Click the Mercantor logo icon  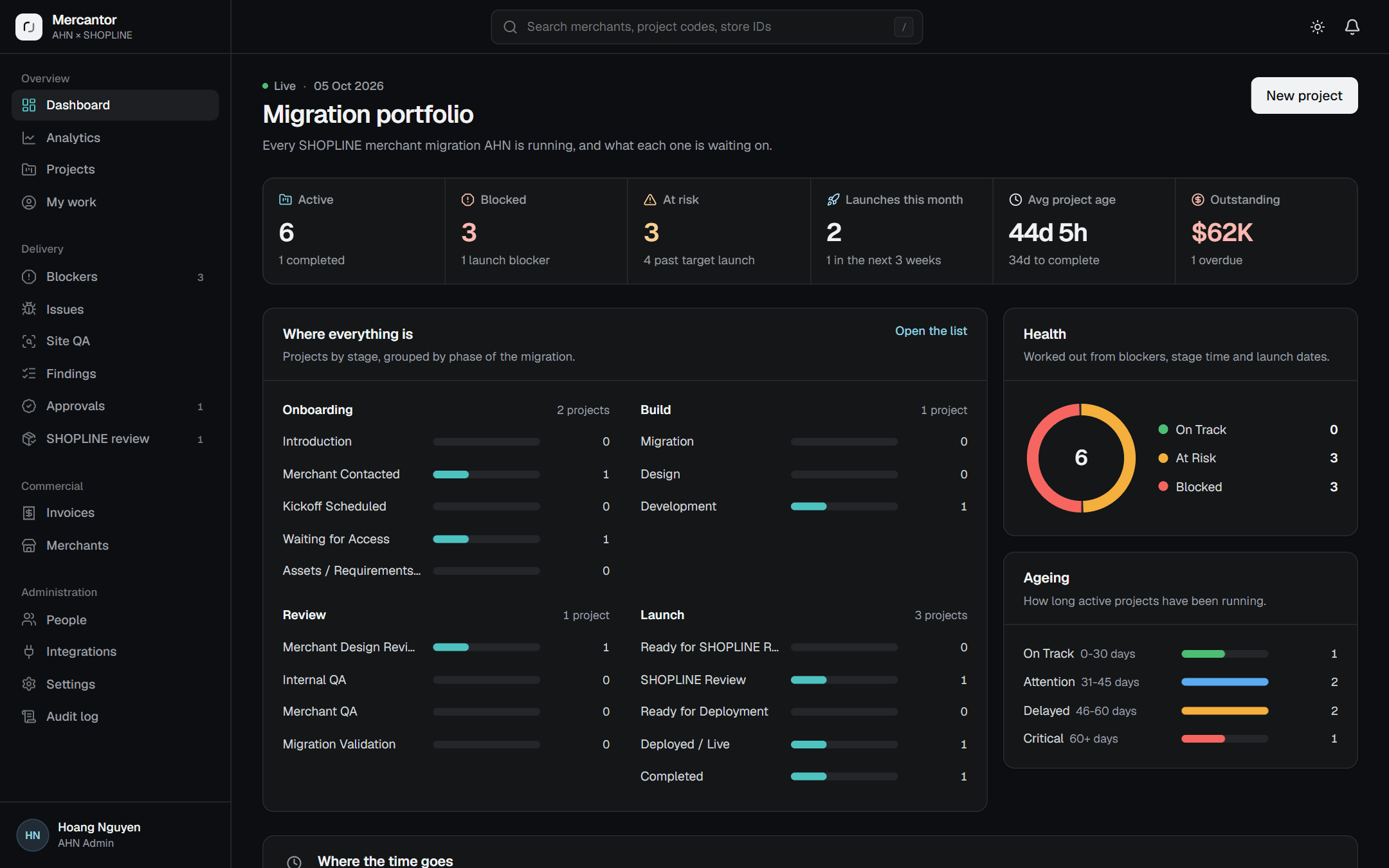click(29, 27)
